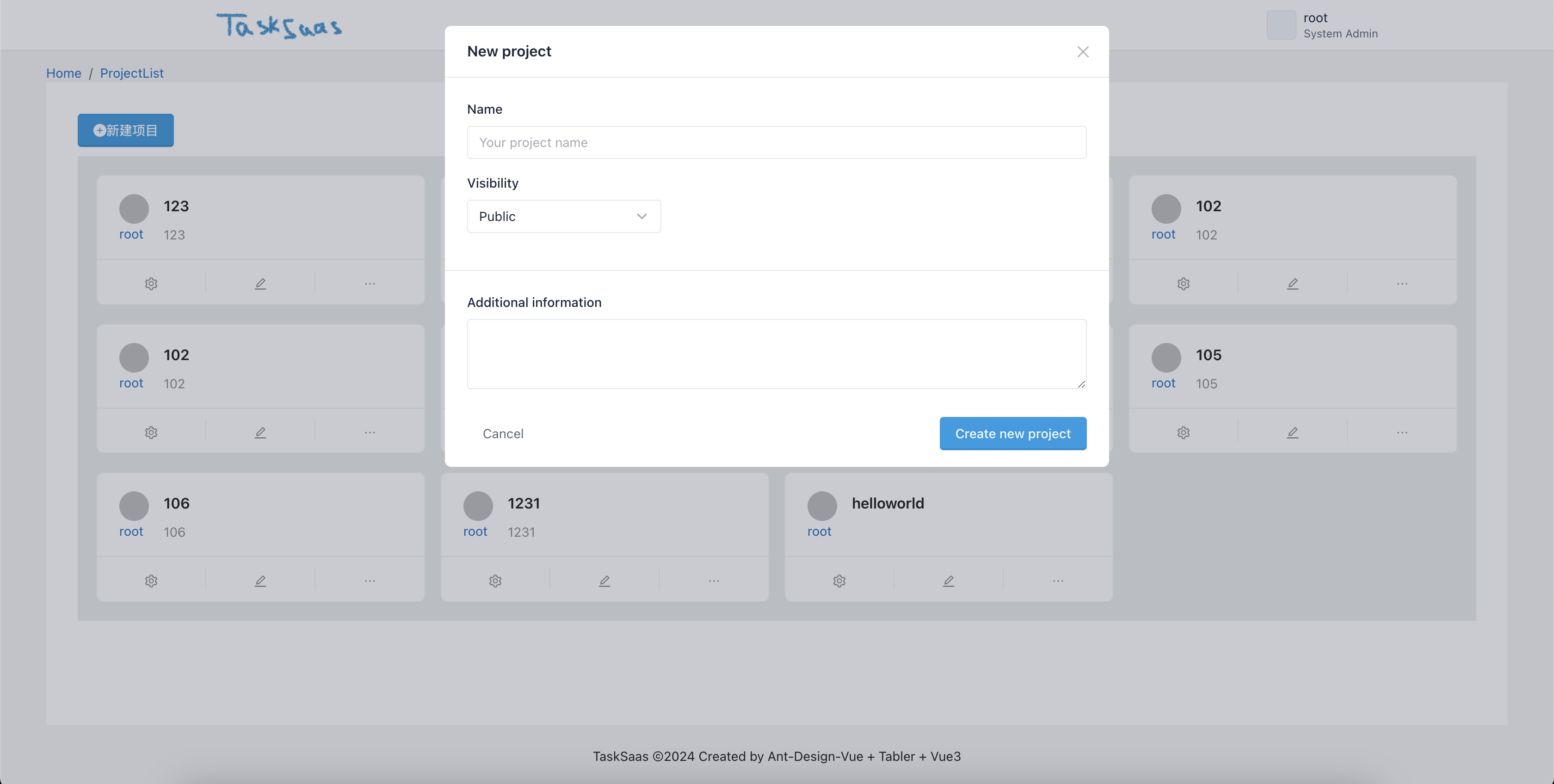
Task: Click the edit pencil on project 105 card
Action: pos(1292,432)
